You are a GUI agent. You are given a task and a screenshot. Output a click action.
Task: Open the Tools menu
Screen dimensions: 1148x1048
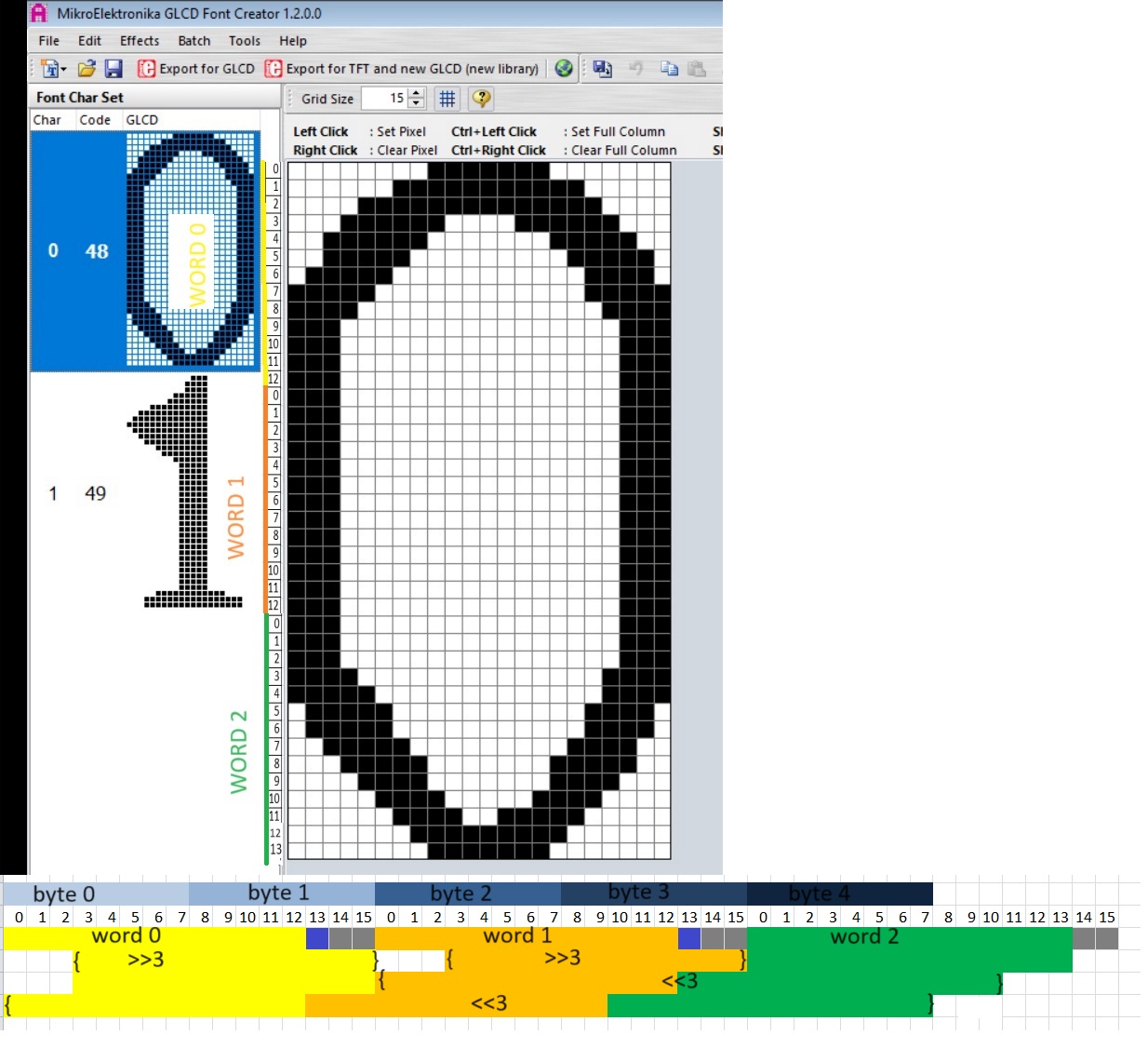(245, 41)
